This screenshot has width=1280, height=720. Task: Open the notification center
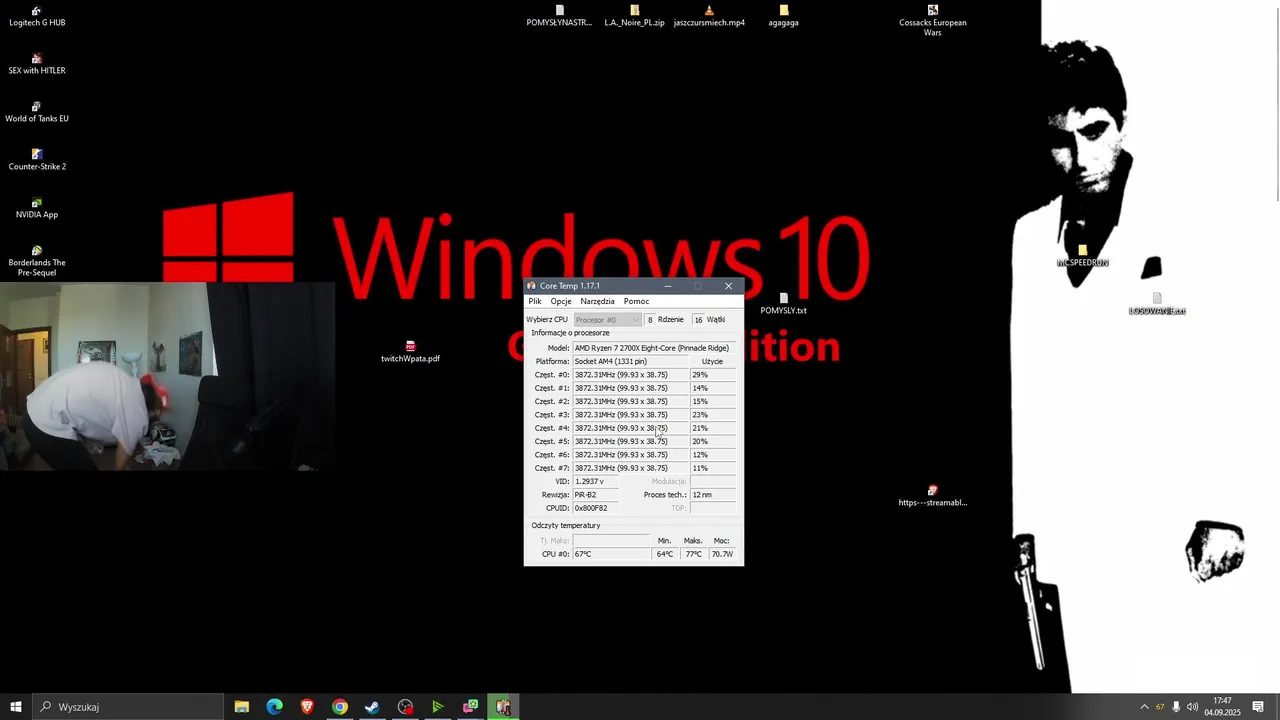(x=1258, y=707)
